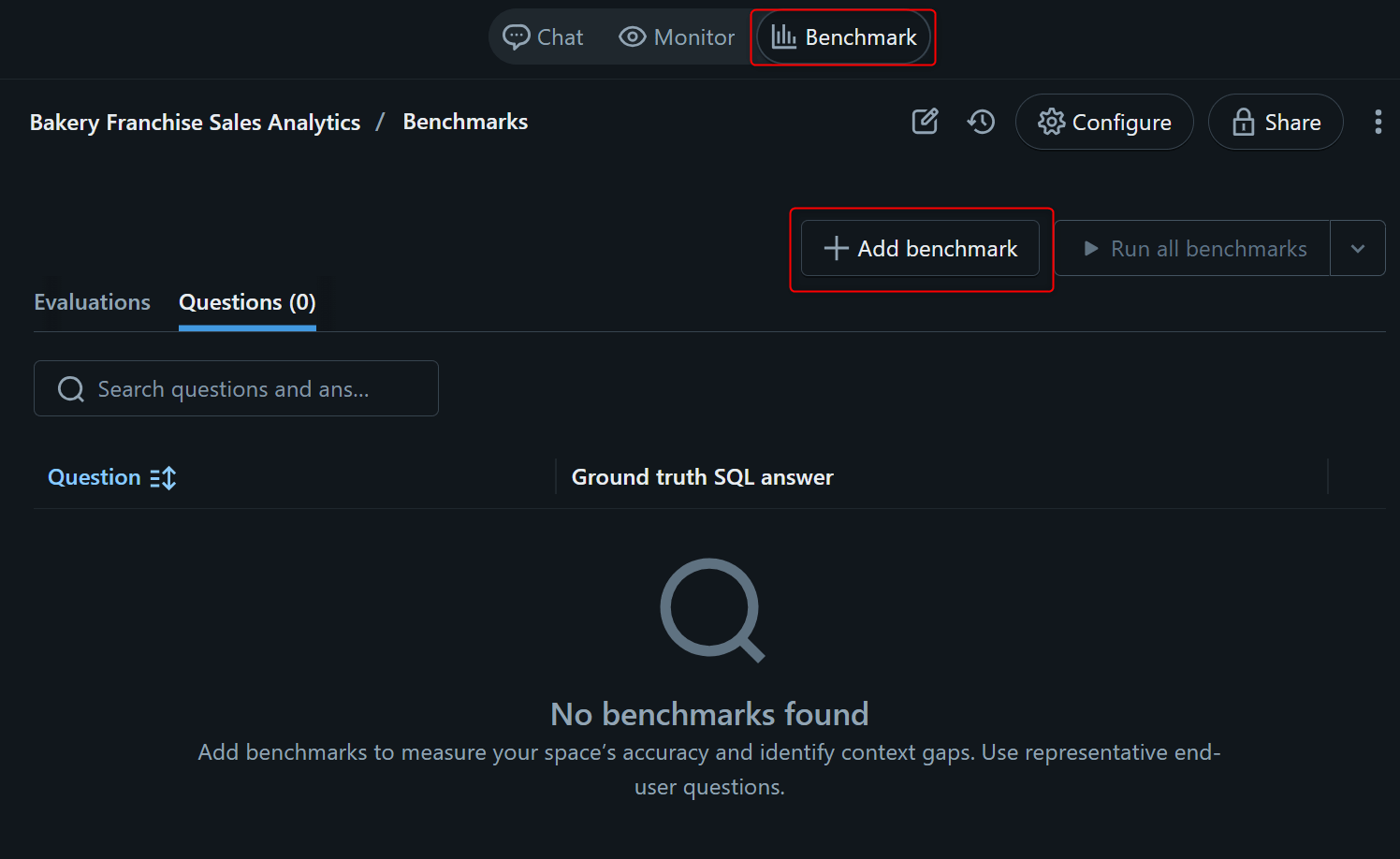This screenshot has height=859, width=1400.
Task: Open Bakery Franchise Sales Analytics breadcrumb
Action: click(x=195, y=123)
